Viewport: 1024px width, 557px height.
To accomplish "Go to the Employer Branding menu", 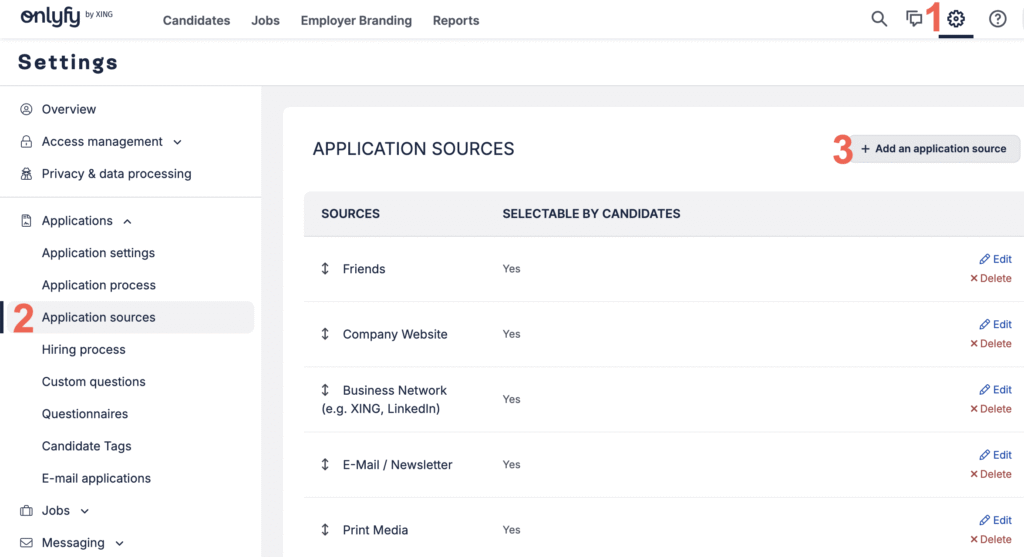I will point(356,20).
